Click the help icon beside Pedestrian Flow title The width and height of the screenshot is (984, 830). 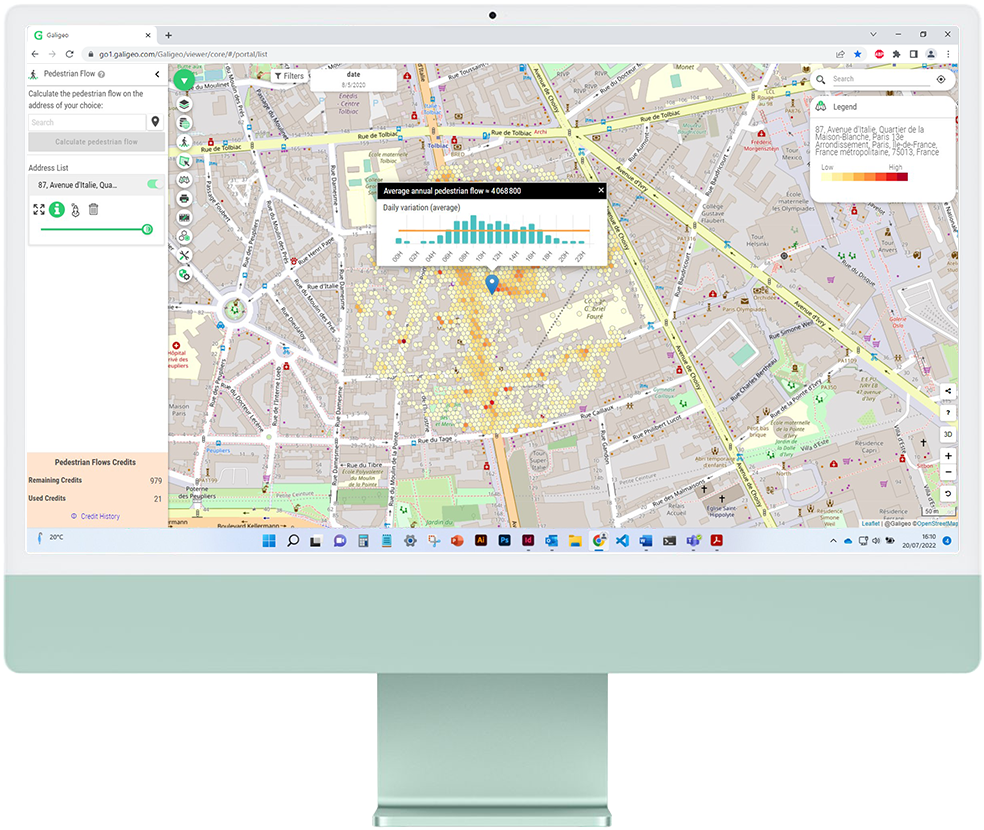pyautogui.click(x=102, y=74)
